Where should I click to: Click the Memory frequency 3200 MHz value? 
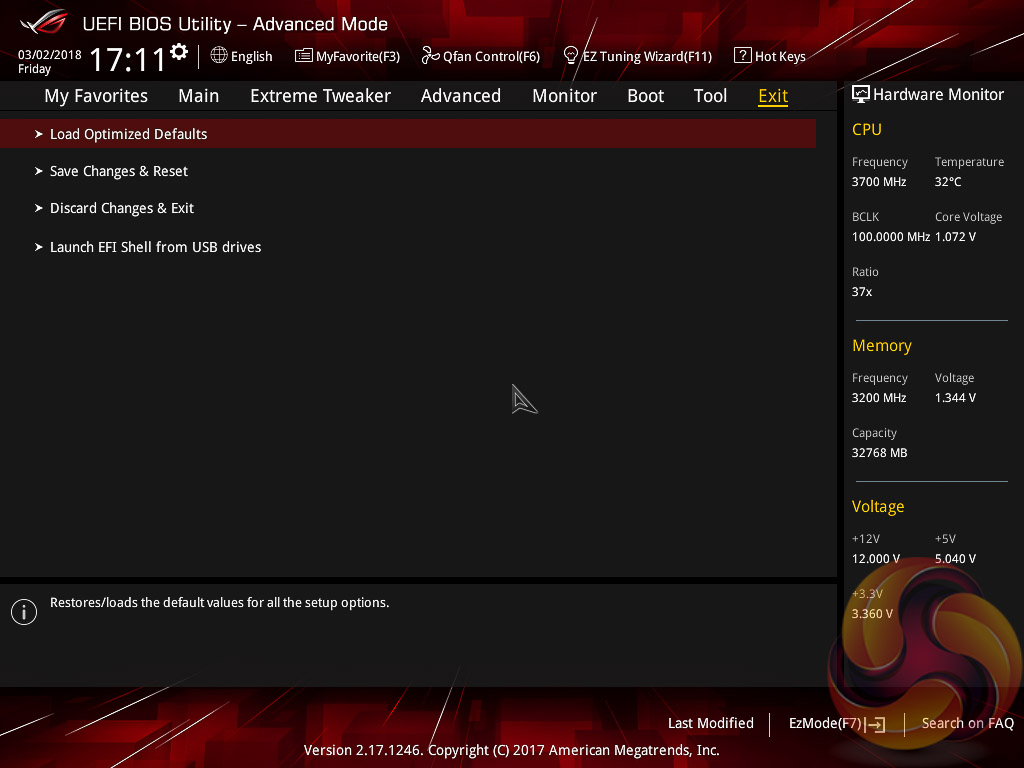(878, 398)
